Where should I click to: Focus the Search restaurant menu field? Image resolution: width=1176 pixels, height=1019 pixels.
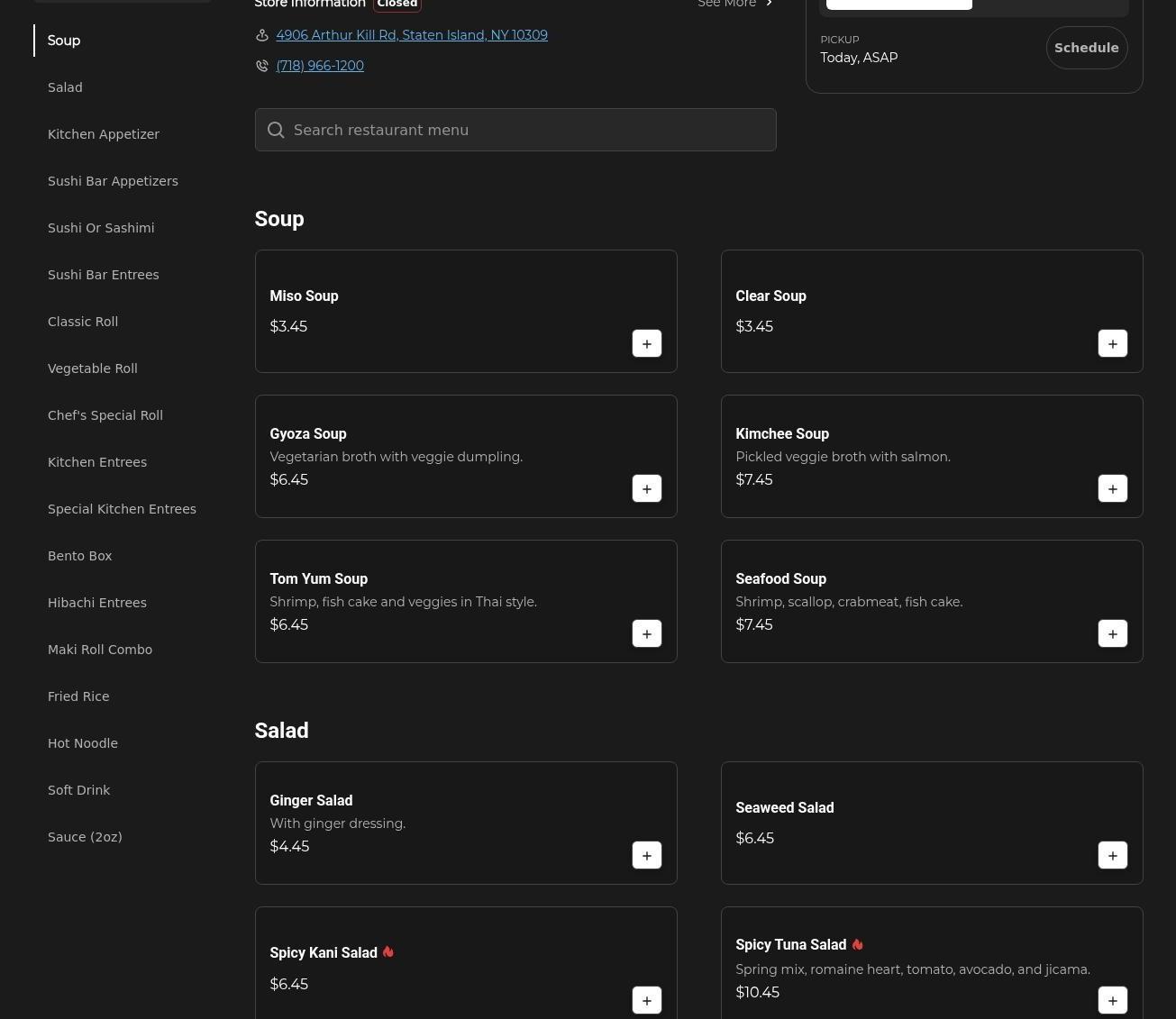point(523,130)
